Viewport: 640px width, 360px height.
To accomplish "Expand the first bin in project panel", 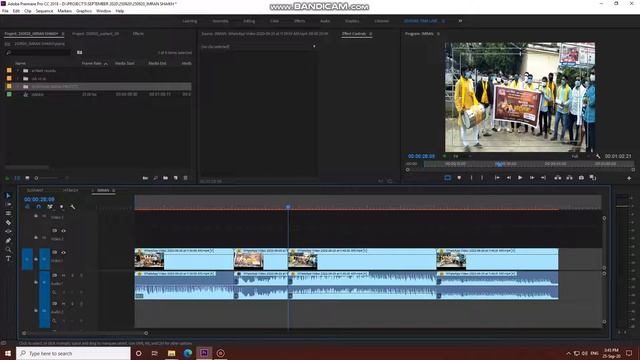I will [x=18, y=71].
